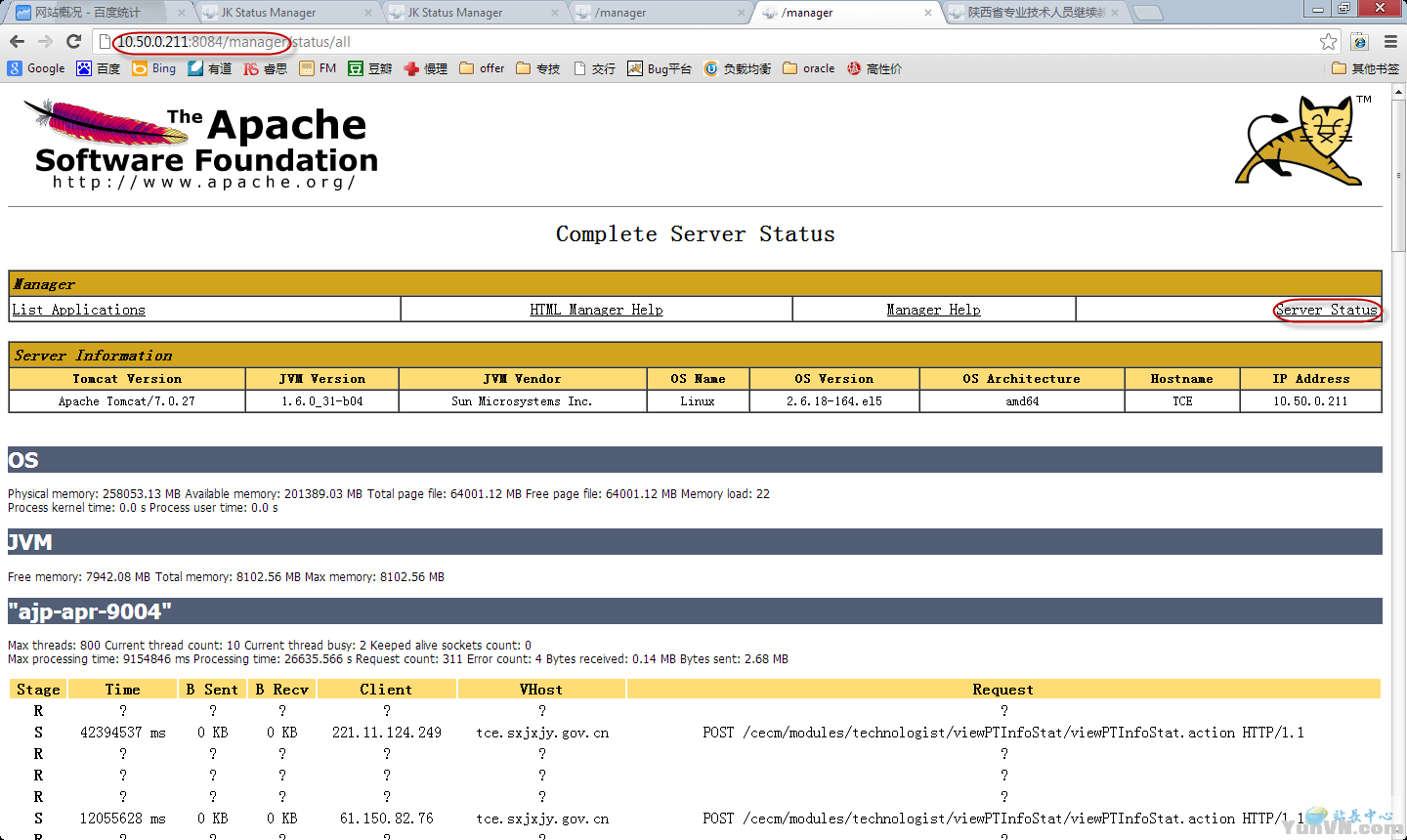The width and height of the screenshot is (1407, 840).
Task: Click the Server Information section title
Action: coord(93,356)
